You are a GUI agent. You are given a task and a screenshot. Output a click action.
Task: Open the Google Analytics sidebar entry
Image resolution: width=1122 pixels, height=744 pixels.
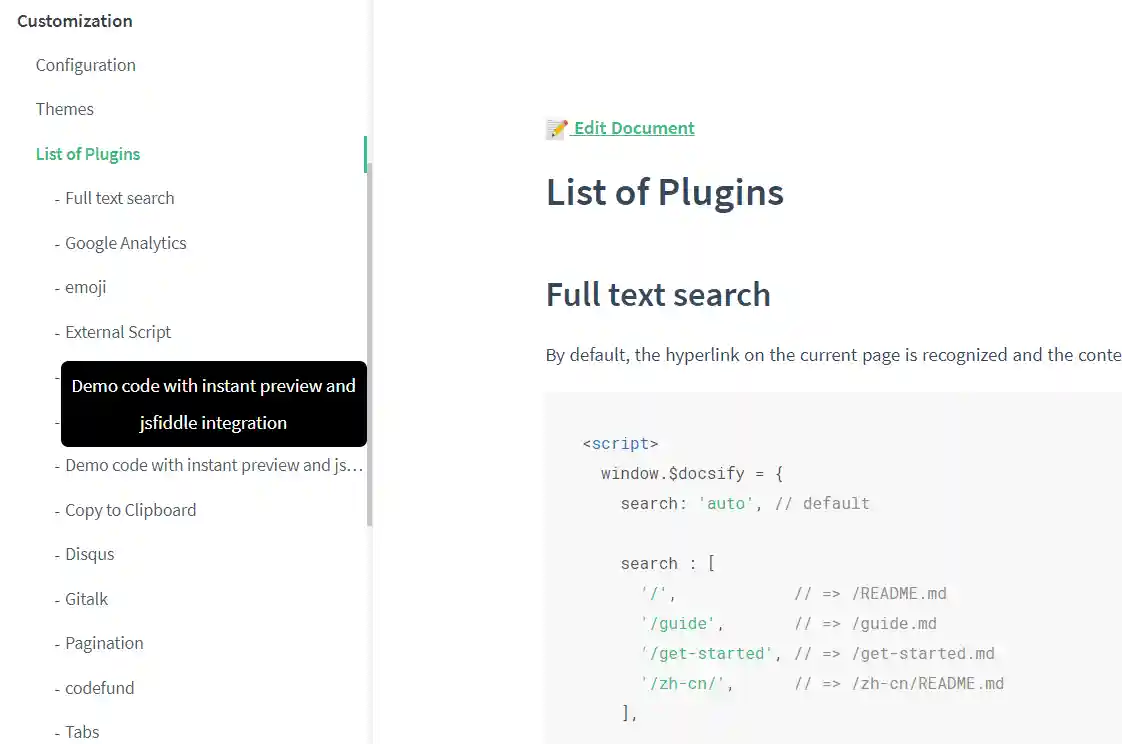pos(126,243)
